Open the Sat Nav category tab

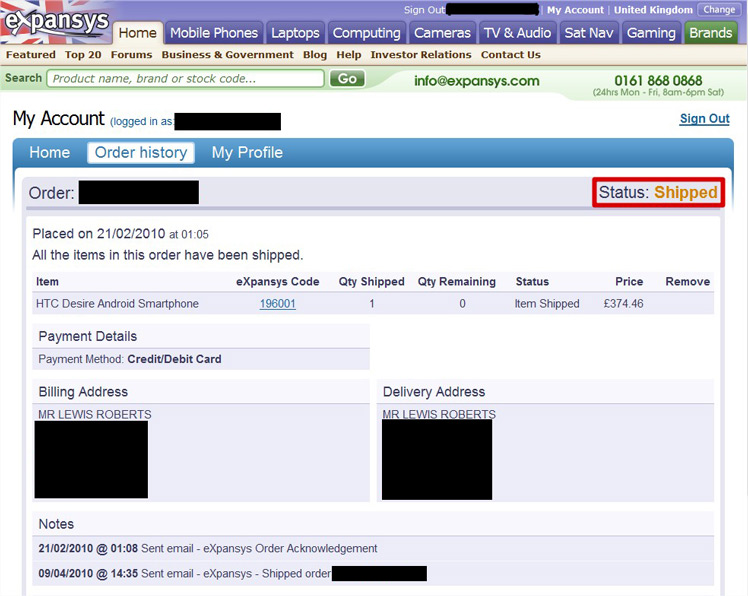click(589, 33)
